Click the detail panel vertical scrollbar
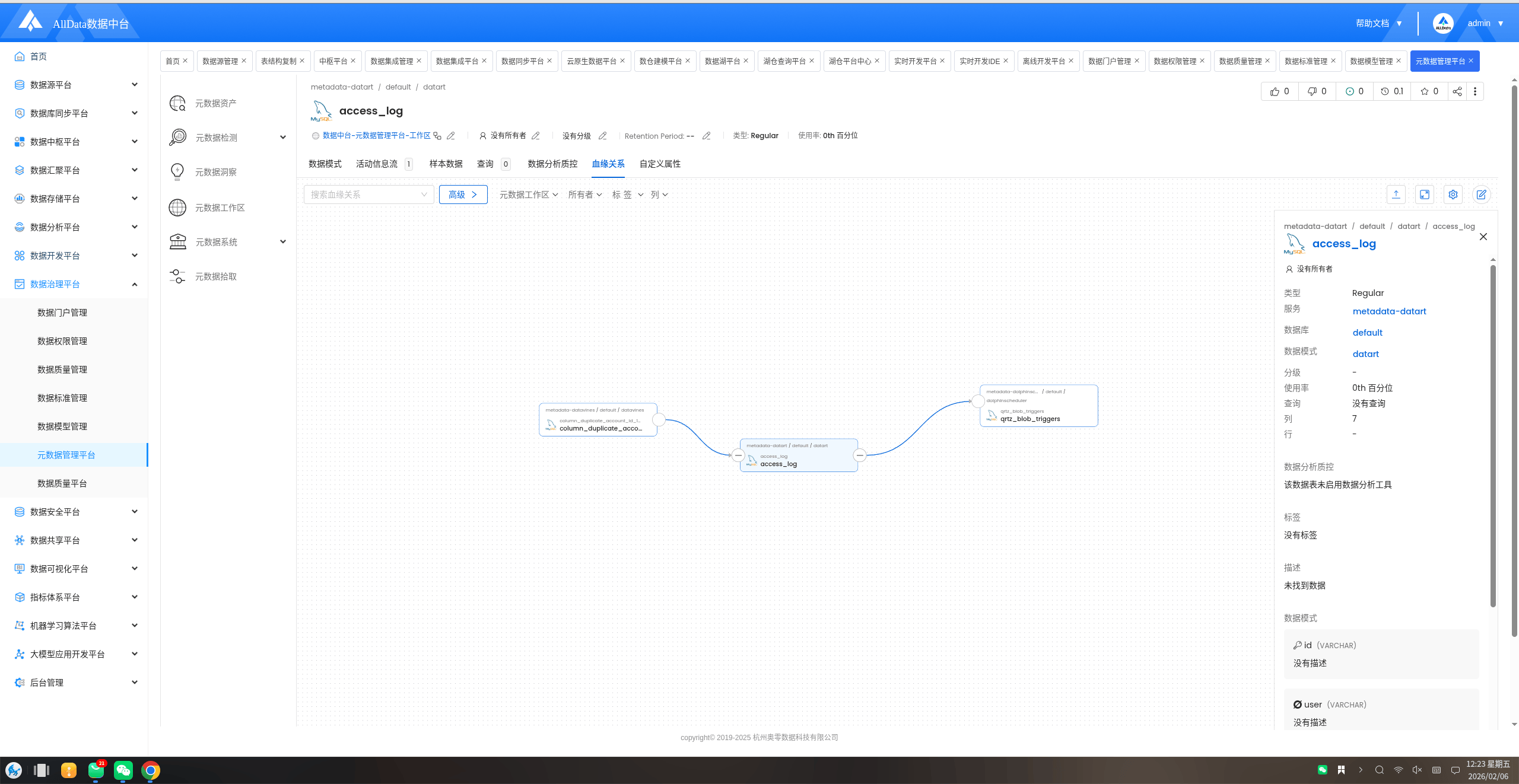This screenshot has width=1519, height=784. point(1493,436)
